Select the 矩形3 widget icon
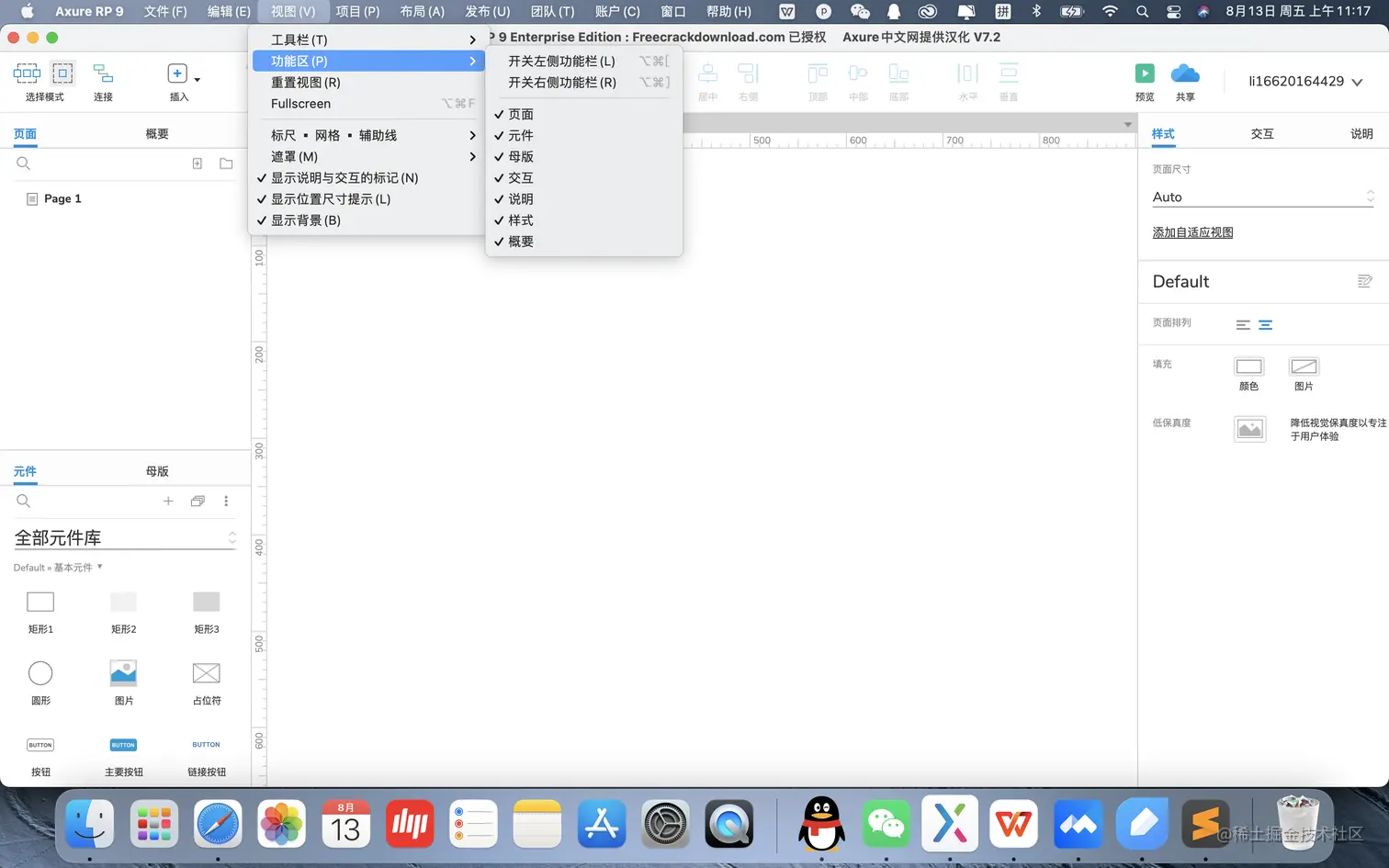This screenshot has width=1389, height=868. click(207, 603)
